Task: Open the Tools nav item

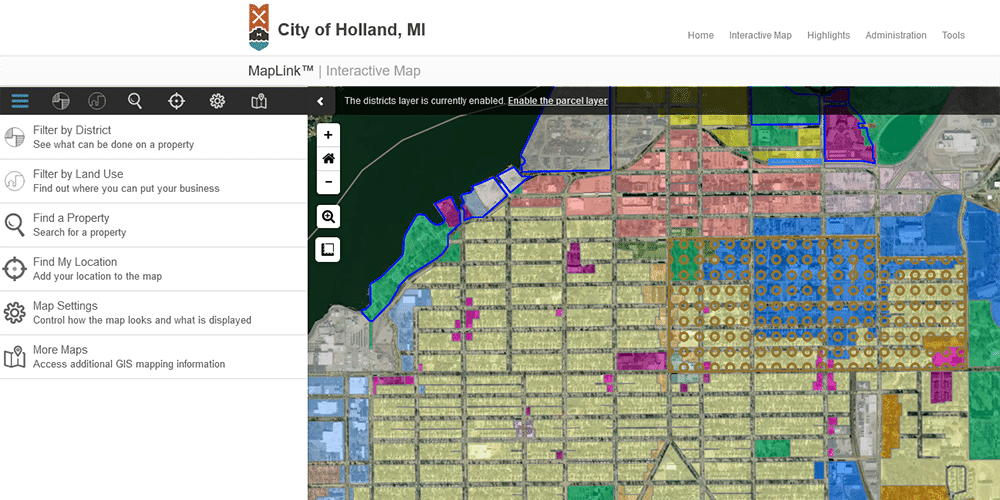Action: (953, 35)
